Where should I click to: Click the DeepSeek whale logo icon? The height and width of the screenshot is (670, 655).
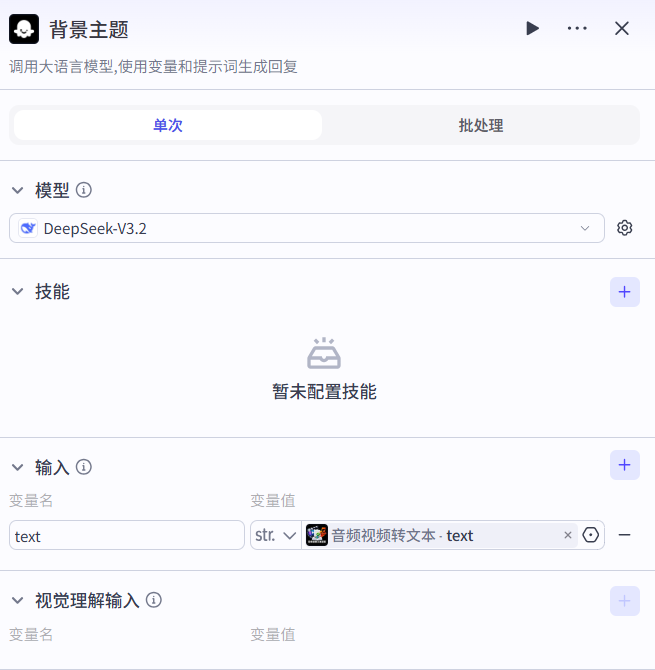tap(28, 228)
